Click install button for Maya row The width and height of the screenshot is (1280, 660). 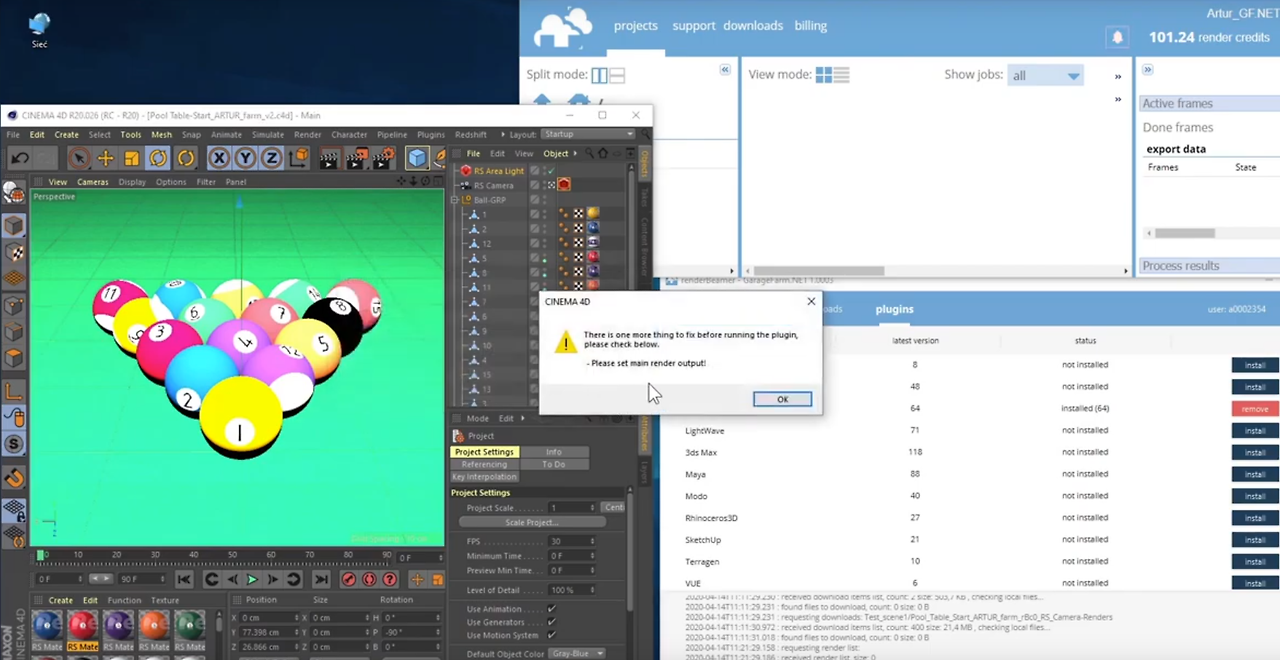coord(1255,474)
